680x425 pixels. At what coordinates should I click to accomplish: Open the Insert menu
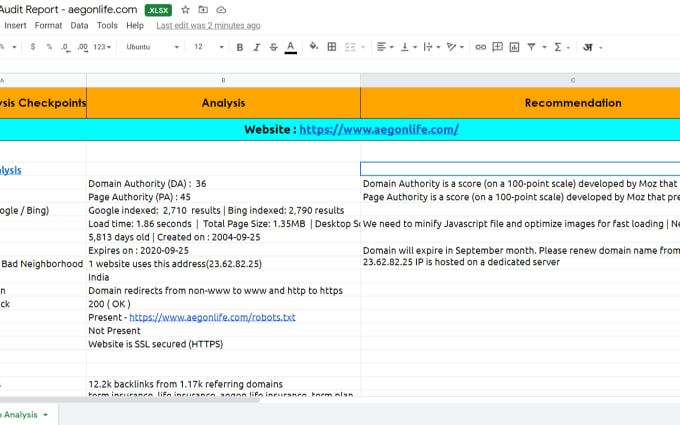tap(15, 26)
